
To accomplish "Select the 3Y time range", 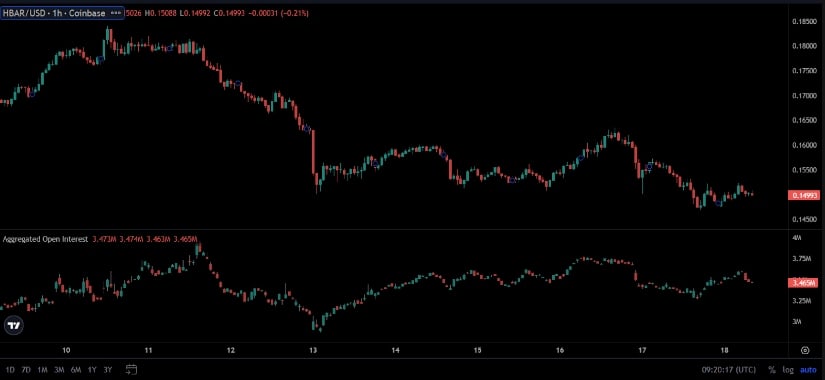I will pos(108,369).
